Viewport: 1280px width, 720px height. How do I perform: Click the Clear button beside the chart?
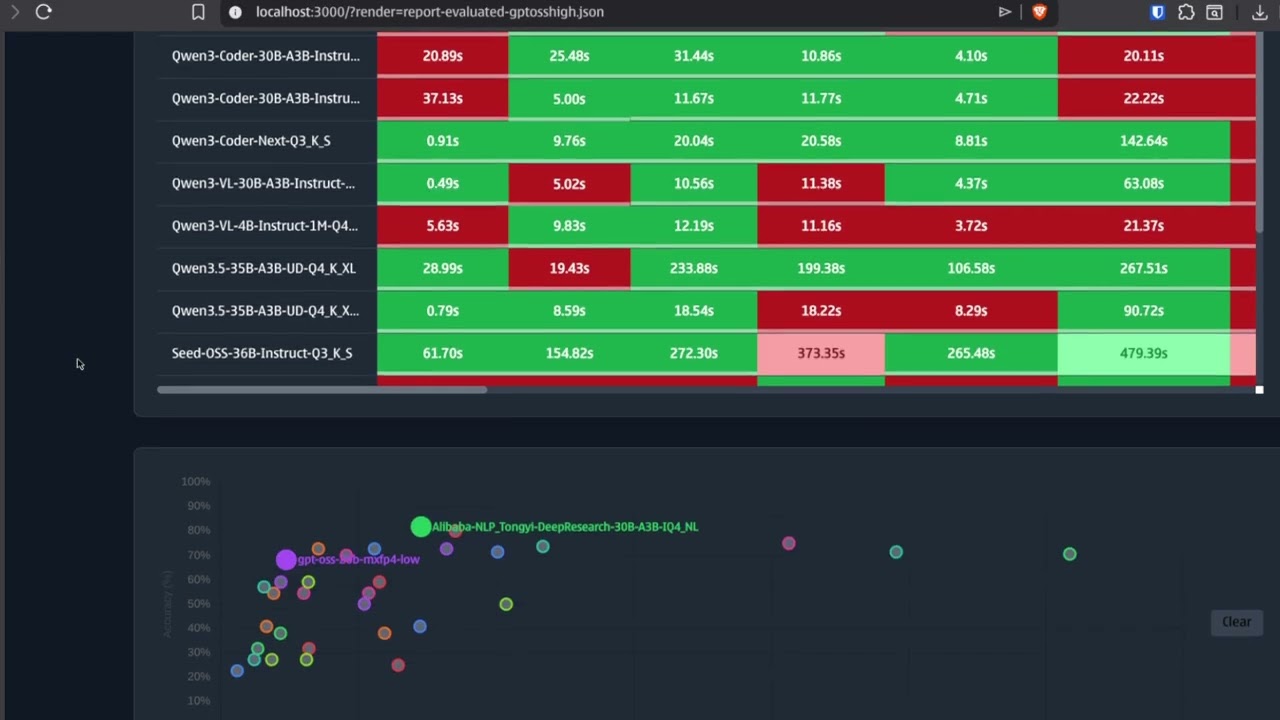pyautogui.click(x=1236, y=622)
